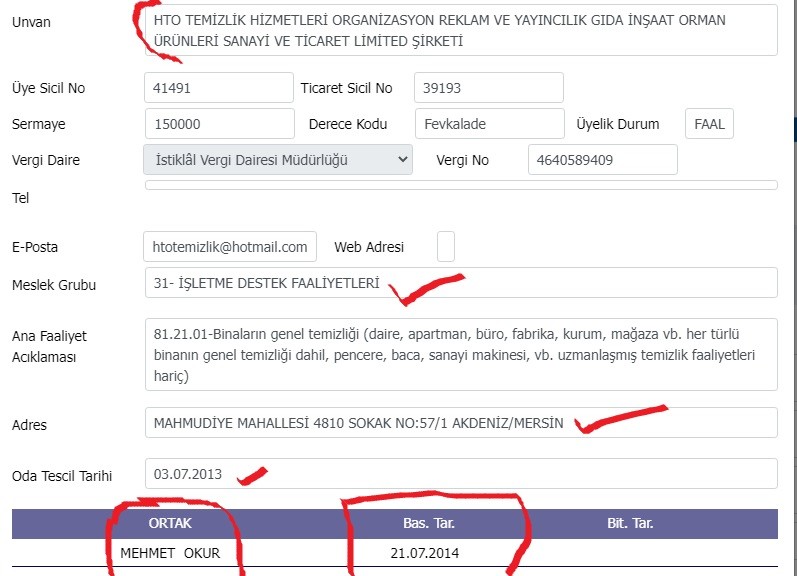Screen dimensions: 797x576
Task: Click the Vergi Daire label
Action: (x=46, y=160)
